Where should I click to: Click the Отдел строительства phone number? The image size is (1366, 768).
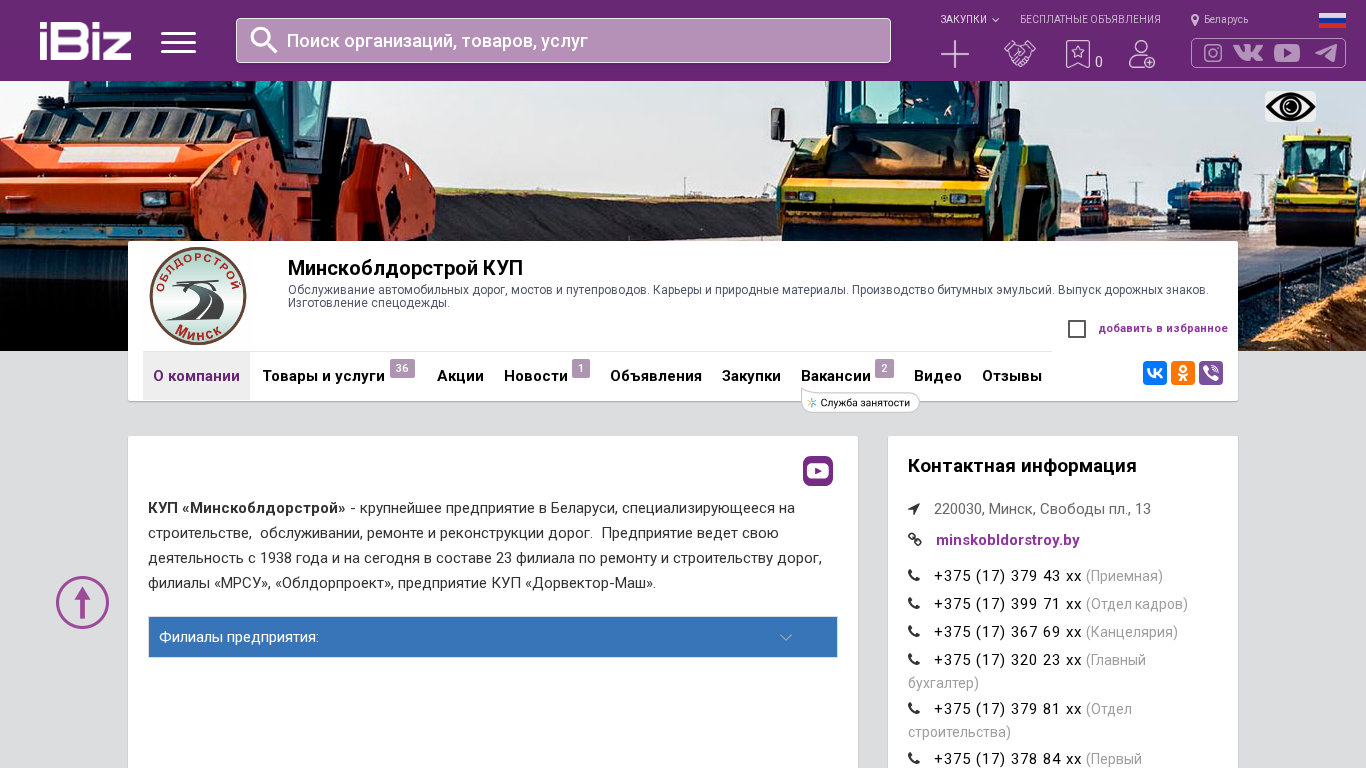pos(1008,709)
